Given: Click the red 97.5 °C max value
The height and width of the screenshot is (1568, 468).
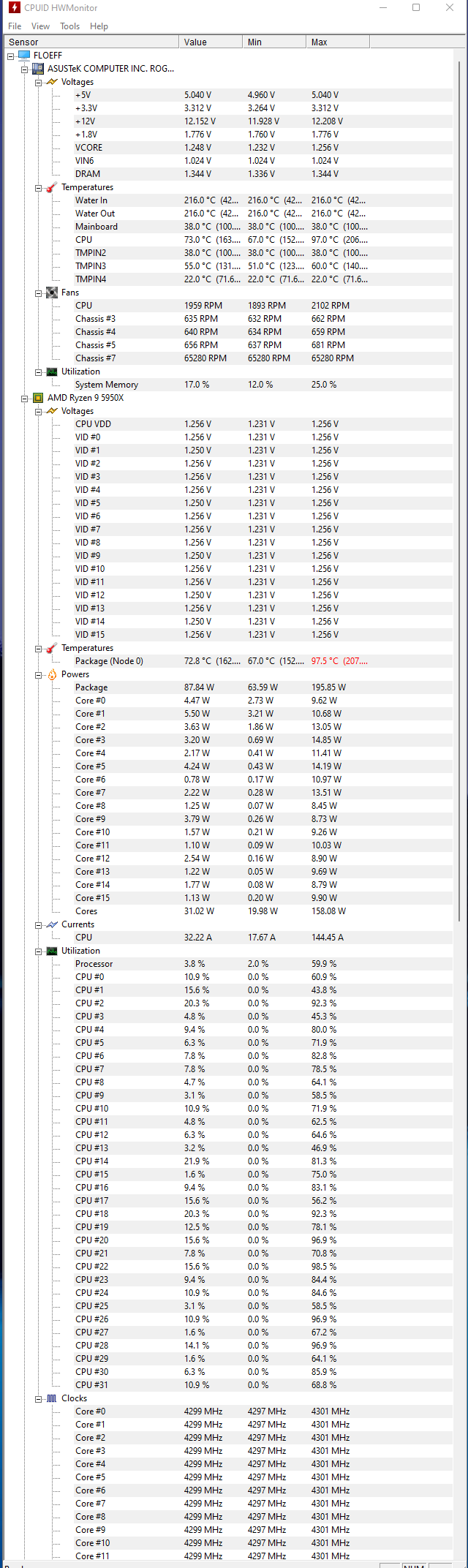Looking at the screenshot, I should pos(339,661).
